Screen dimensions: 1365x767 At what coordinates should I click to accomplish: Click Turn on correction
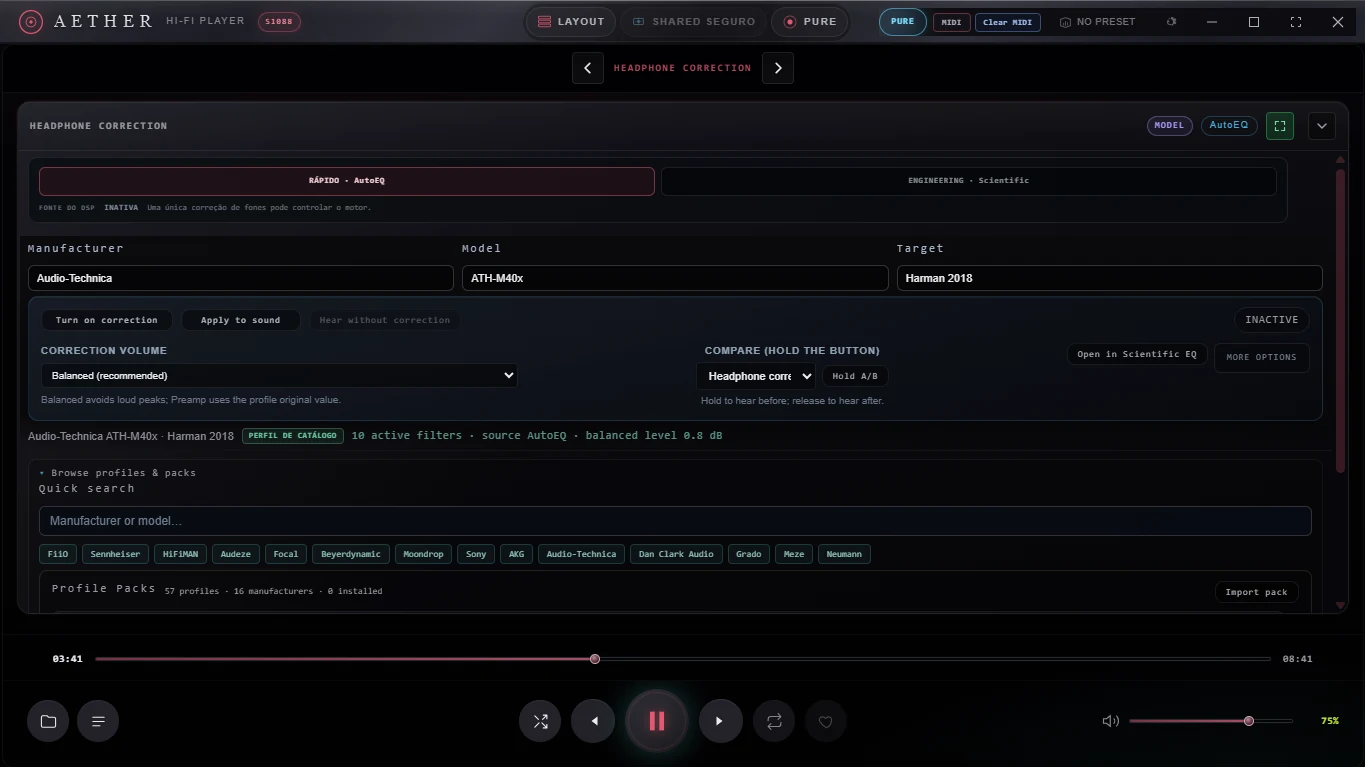(x=107, y=320)
